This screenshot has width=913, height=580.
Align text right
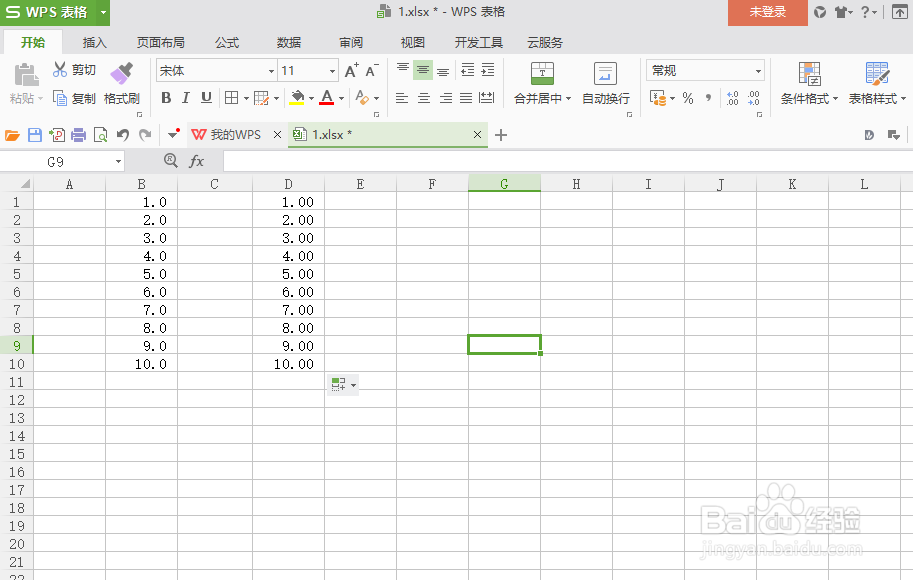445,98
